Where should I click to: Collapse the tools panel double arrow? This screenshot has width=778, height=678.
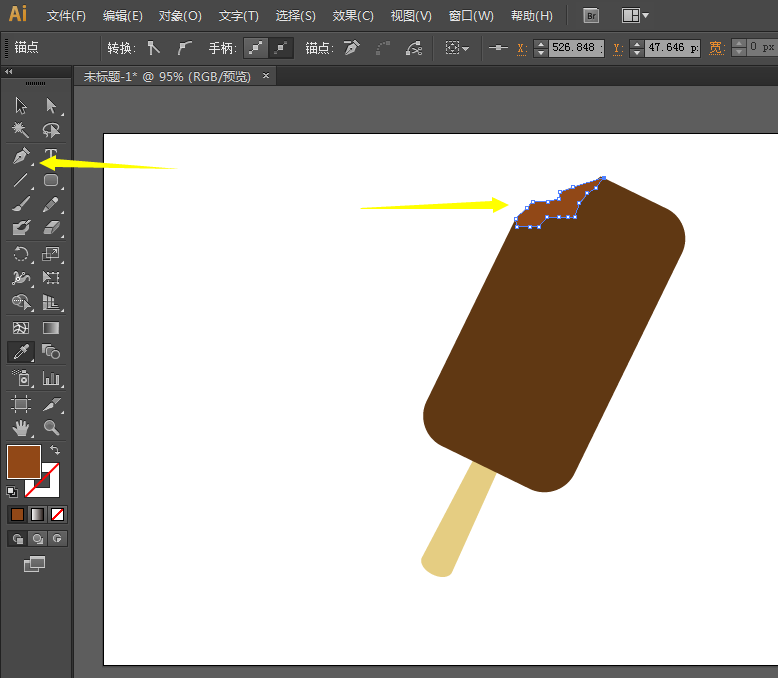coord(9,72)
